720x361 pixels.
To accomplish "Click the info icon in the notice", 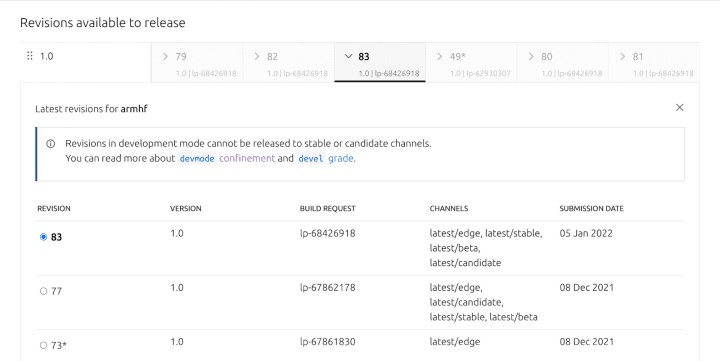I will pyautogui.click(x=51, y=144).
